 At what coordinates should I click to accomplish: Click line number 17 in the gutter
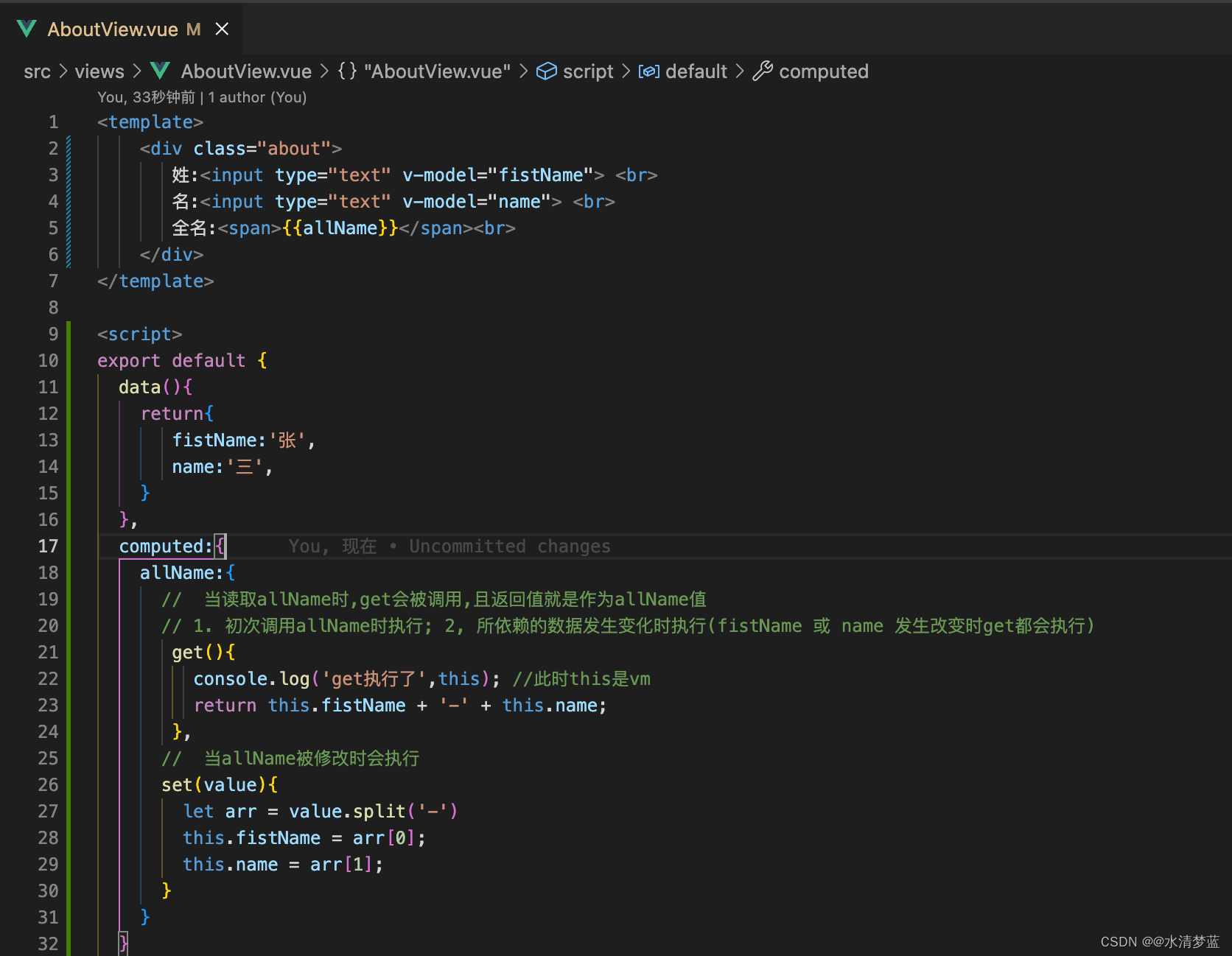48,546
